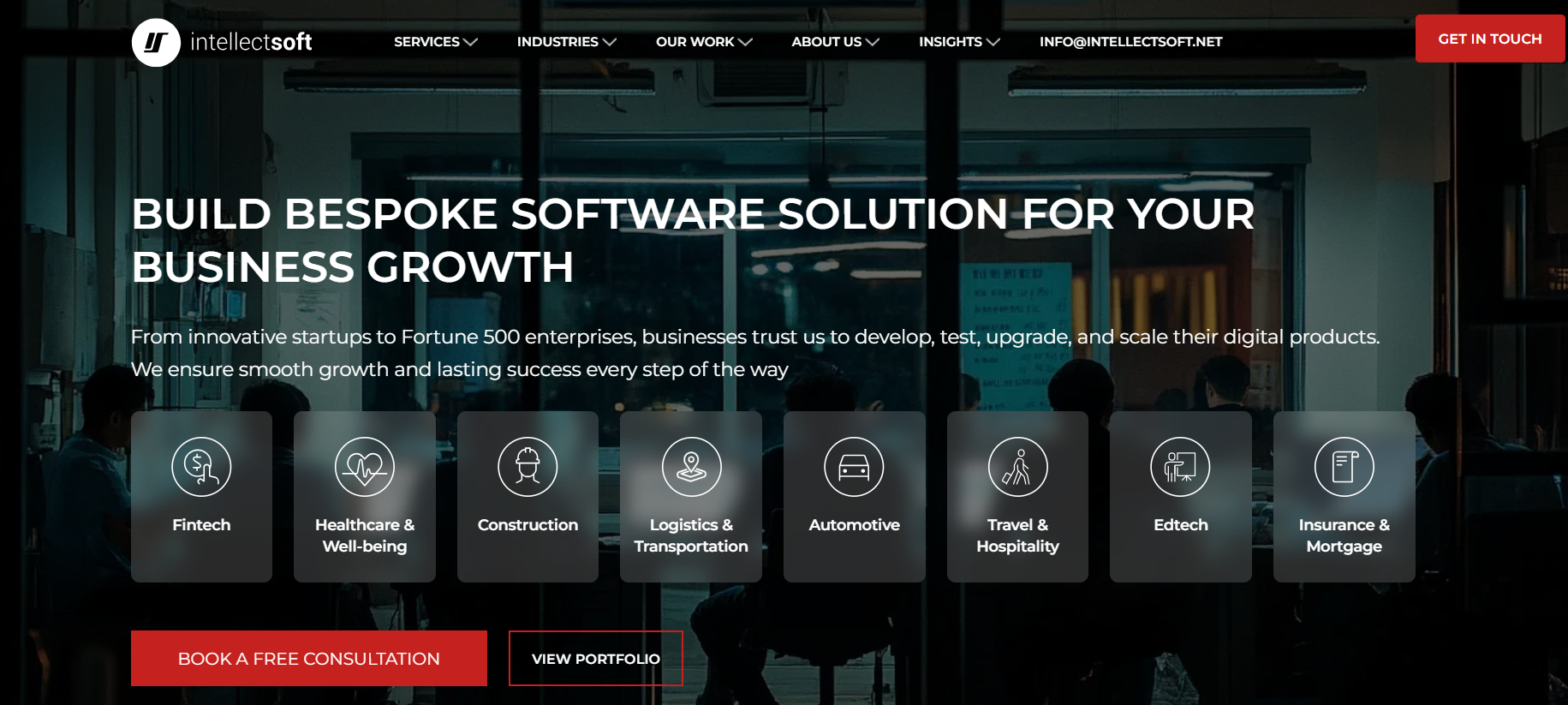Expand the Industries dropdown chevron
The width and height of the screenshot is (1568, 705).
coord(610,42)
